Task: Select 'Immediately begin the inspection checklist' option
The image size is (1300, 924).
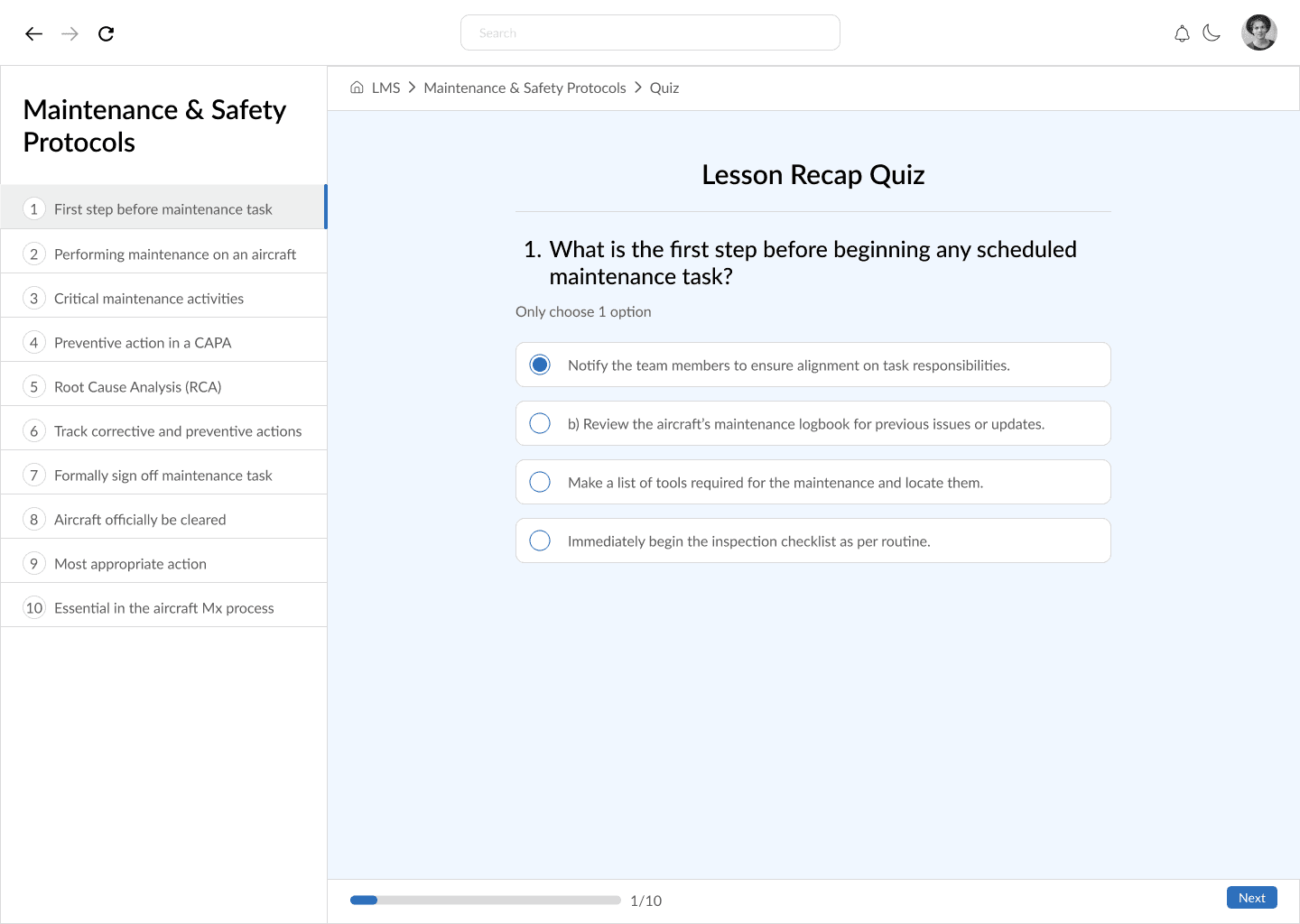Action: (812, 541)
